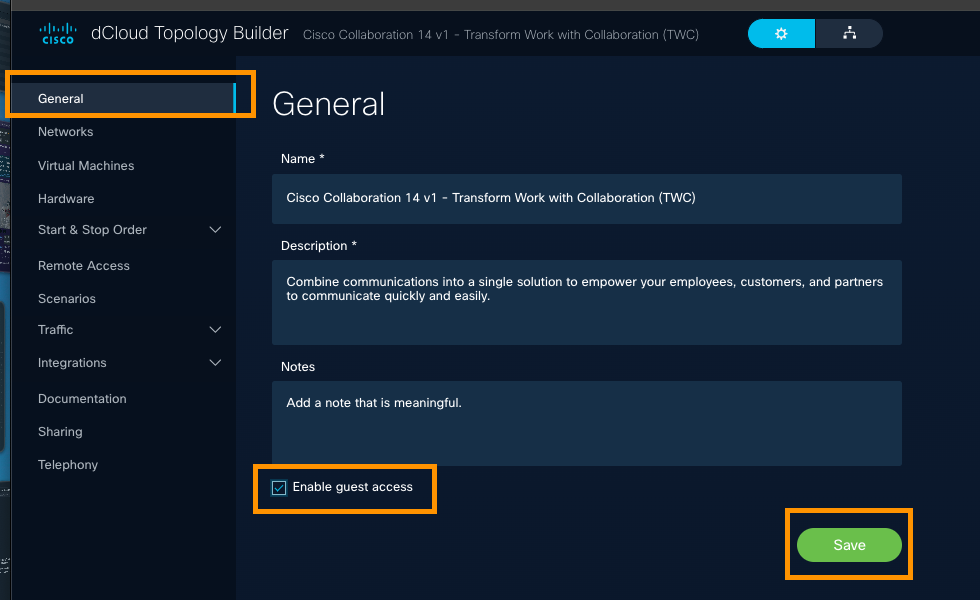Image resolution: width=980 pixels, height=600 pixels.
Task: Click into the Notes text area
Action: pyautogui.click(x=586, y=423)
